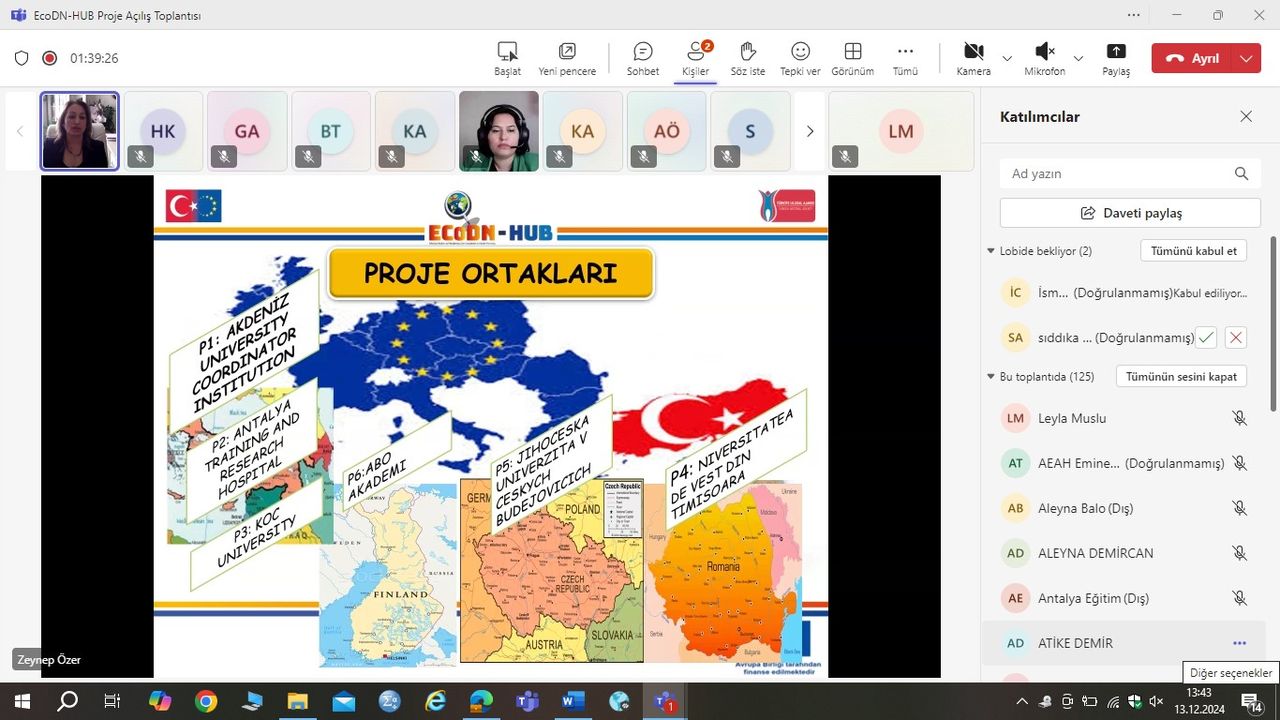
Task: Show hidden tray icons chevron
Action: tap(1021, 702)
